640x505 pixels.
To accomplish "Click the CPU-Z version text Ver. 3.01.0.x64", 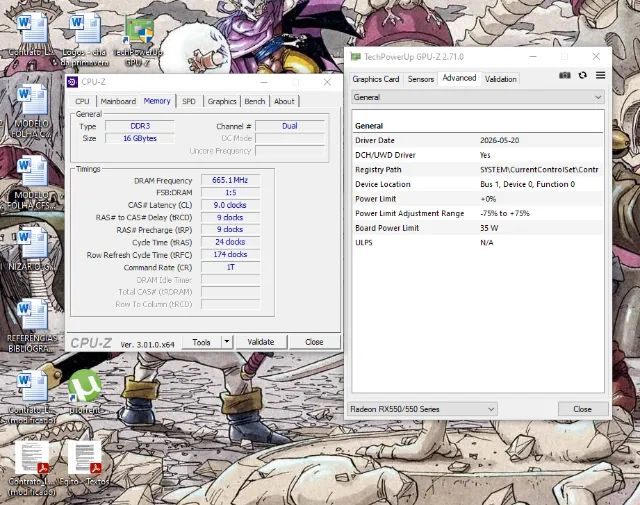I will click(147, 345).
